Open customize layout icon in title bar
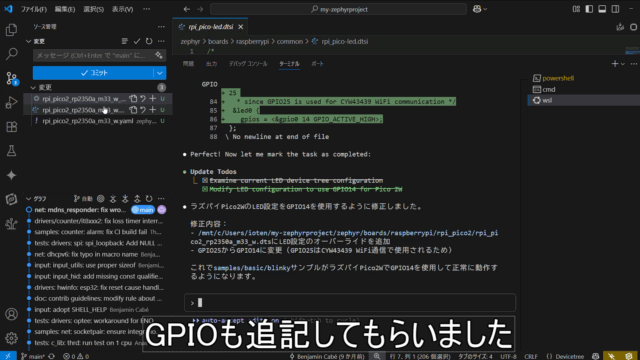 click(576, 9)
